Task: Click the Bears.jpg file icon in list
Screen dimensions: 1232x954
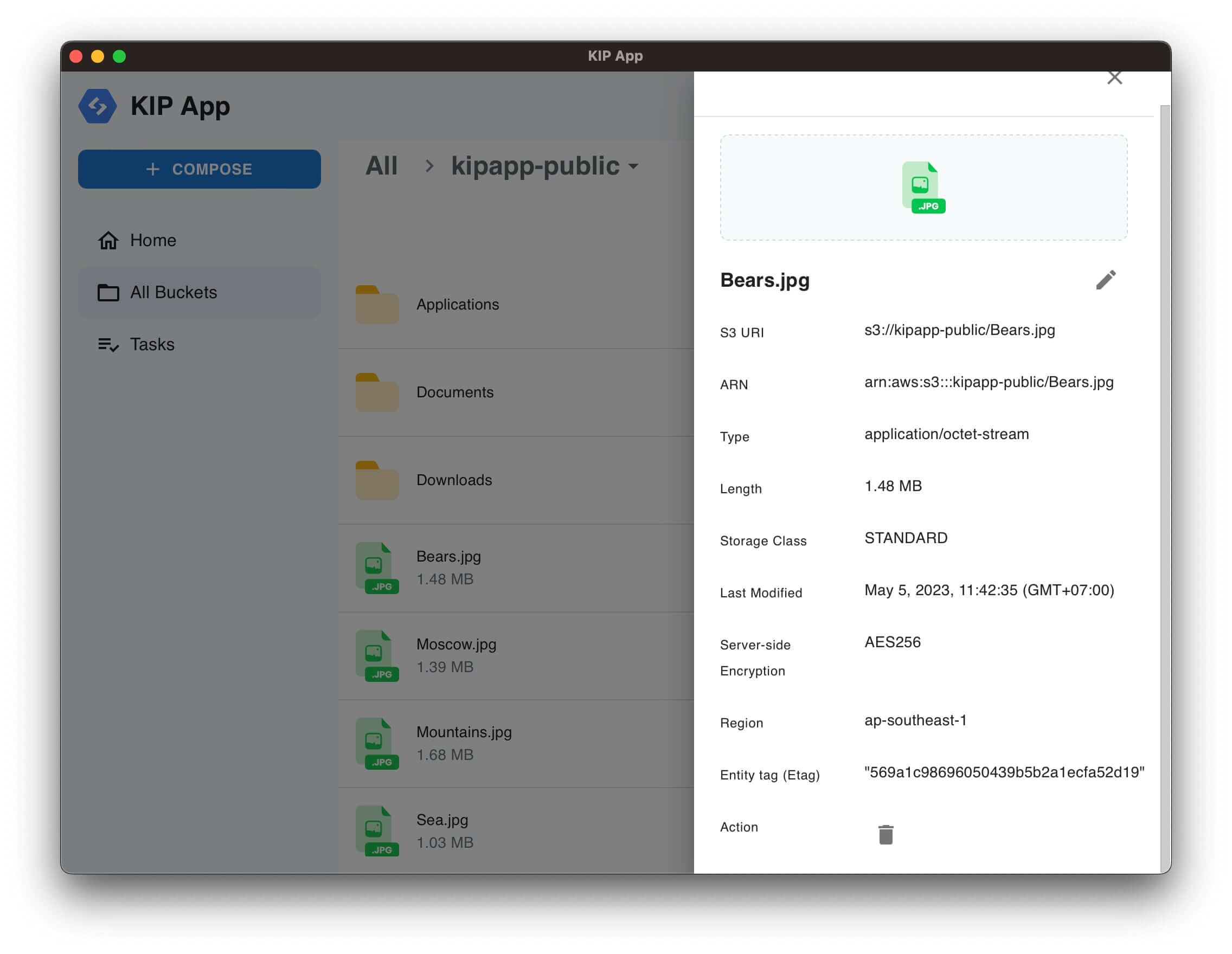Action: (378, 566)
